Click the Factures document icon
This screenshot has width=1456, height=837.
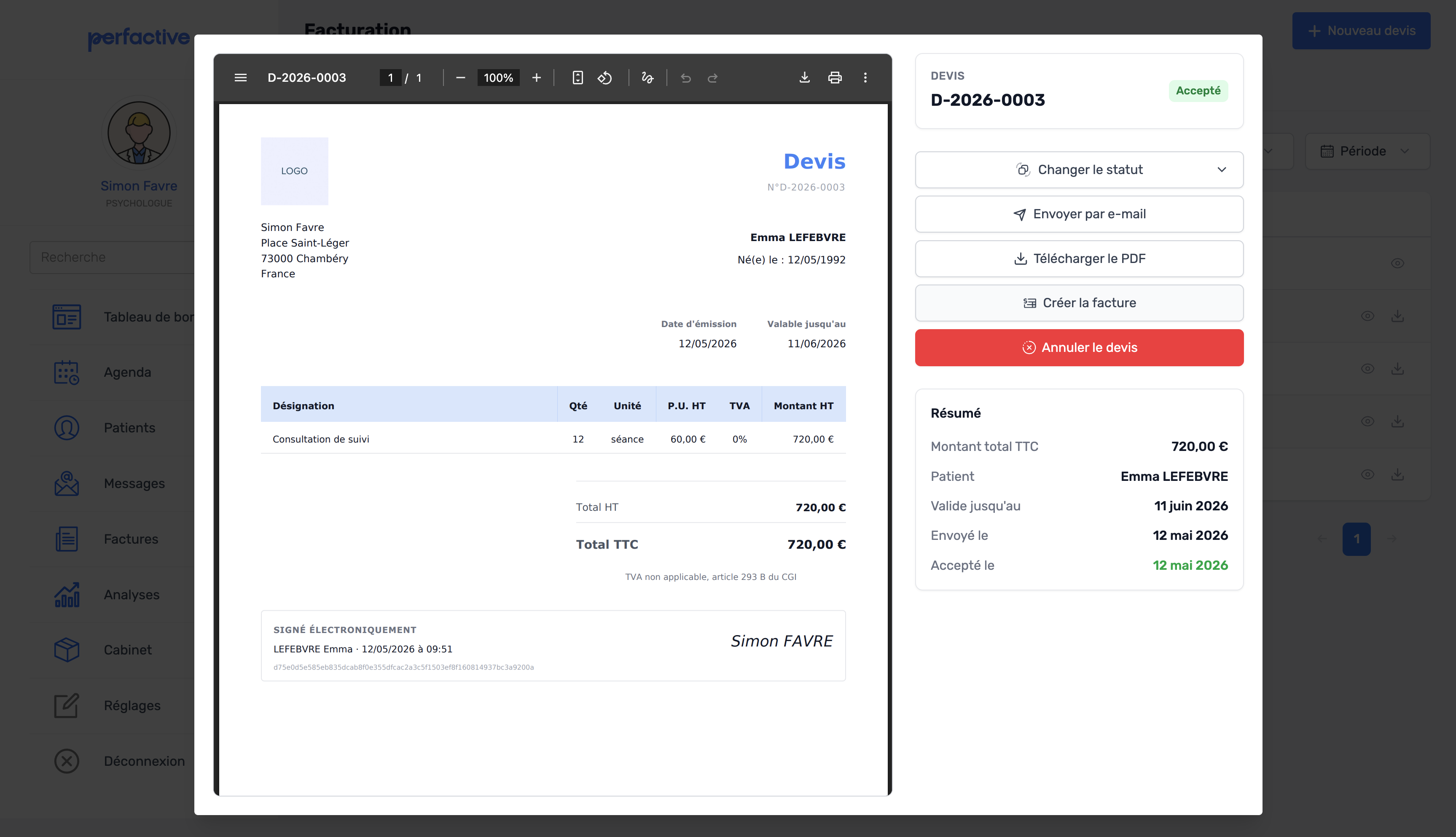coord(67,539)
